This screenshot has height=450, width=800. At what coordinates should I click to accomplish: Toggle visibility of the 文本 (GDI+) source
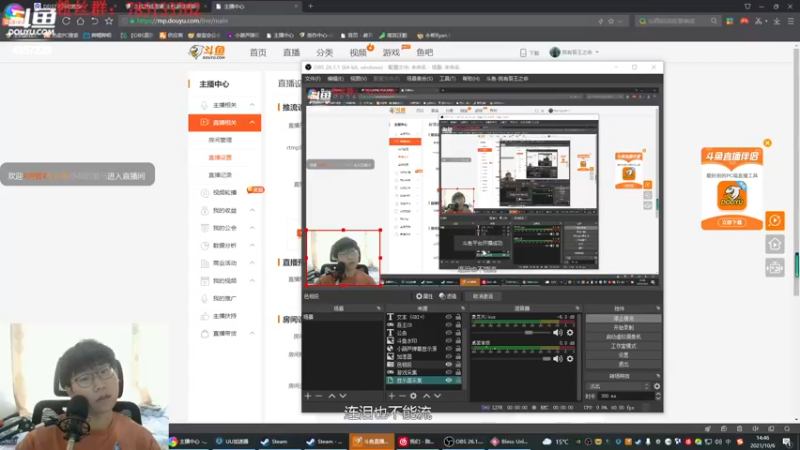pyautogui.click(x=448, y=317)
